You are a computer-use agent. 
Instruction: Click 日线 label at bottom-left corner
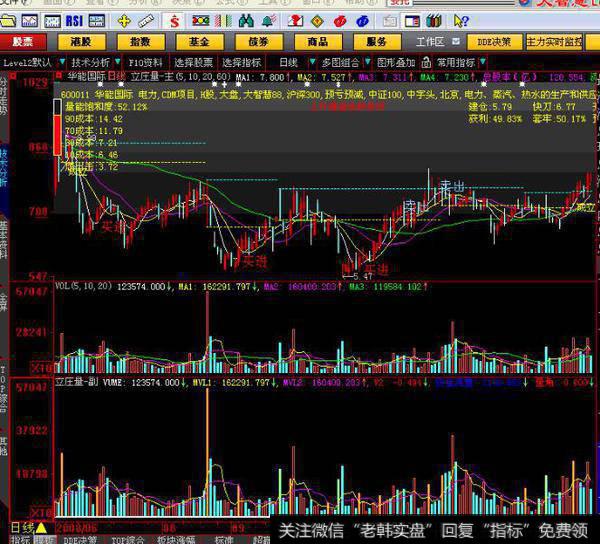tap(21, 527)
